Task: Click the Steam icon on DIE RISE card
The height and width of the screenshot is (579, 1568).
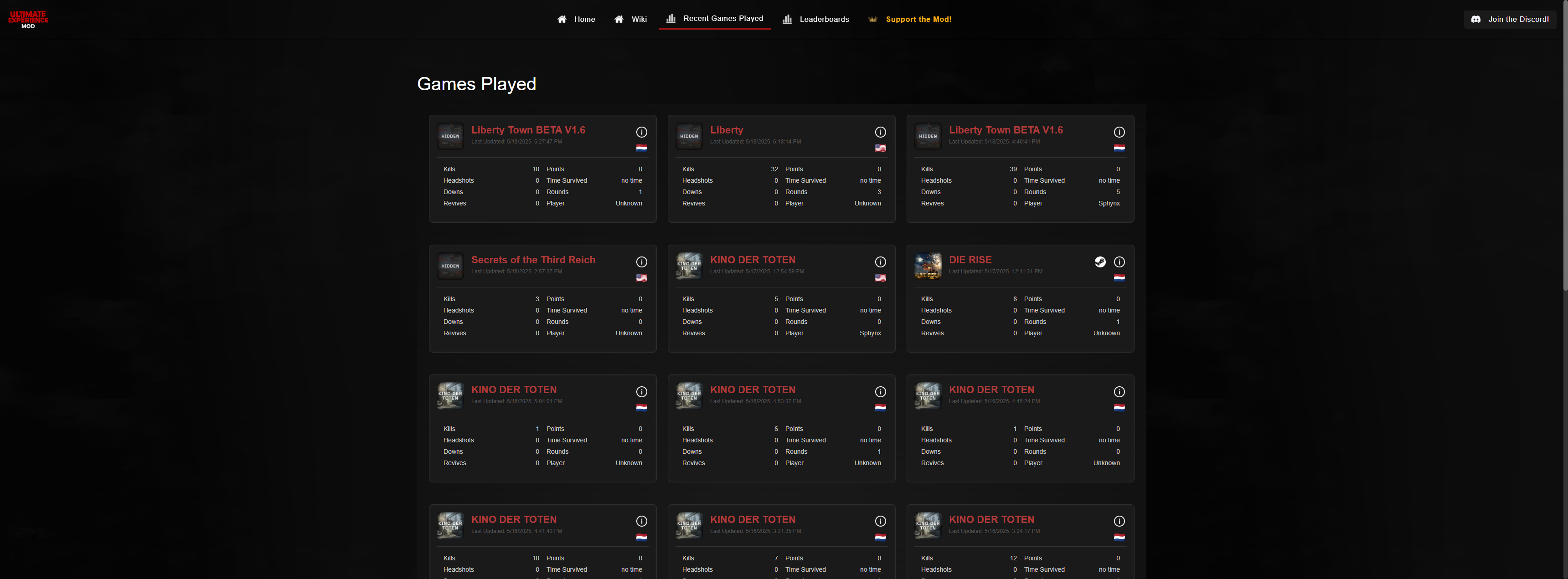Action: click(1100, 262)
